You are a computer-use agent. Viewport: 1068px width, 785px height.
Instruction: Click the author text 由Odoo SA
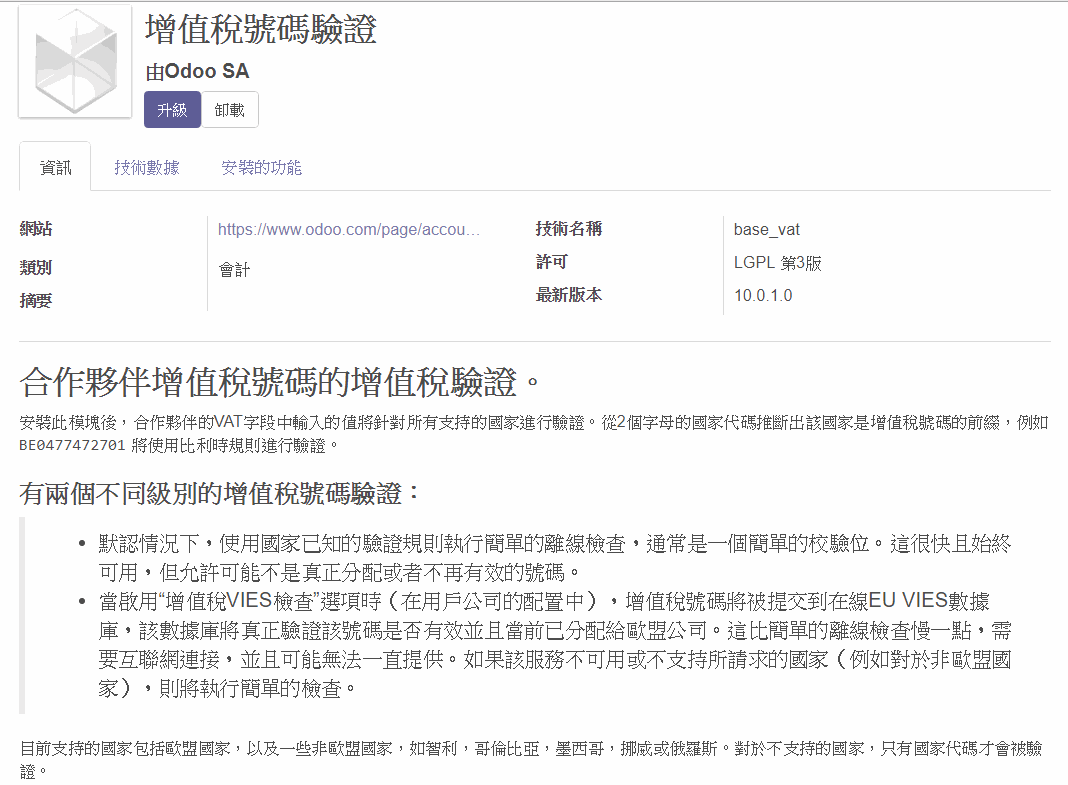pyautogui.click(x=198, y=71)
